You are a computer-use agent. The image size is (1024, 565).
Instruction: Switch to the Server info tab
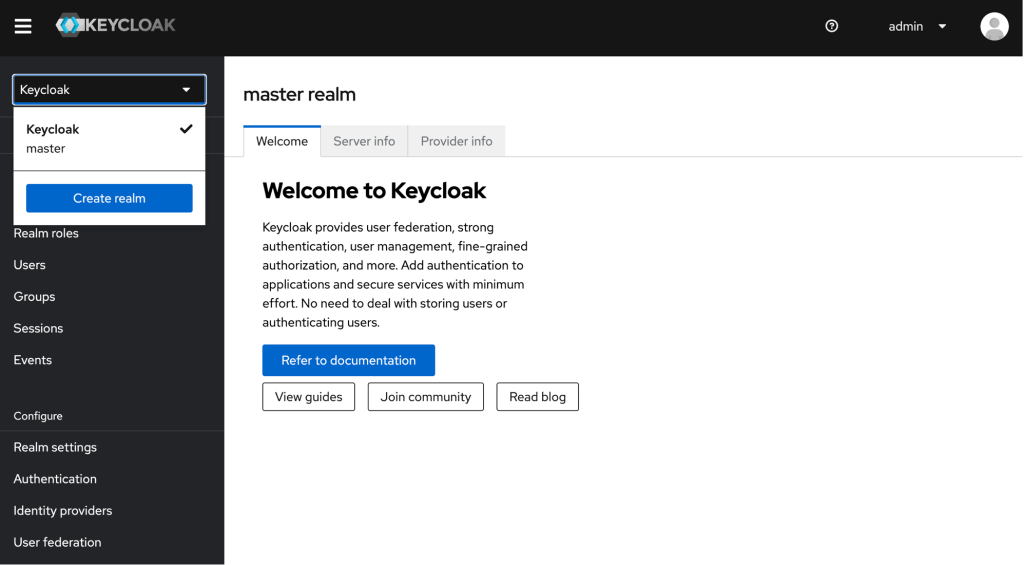click(x=364, y=141)
